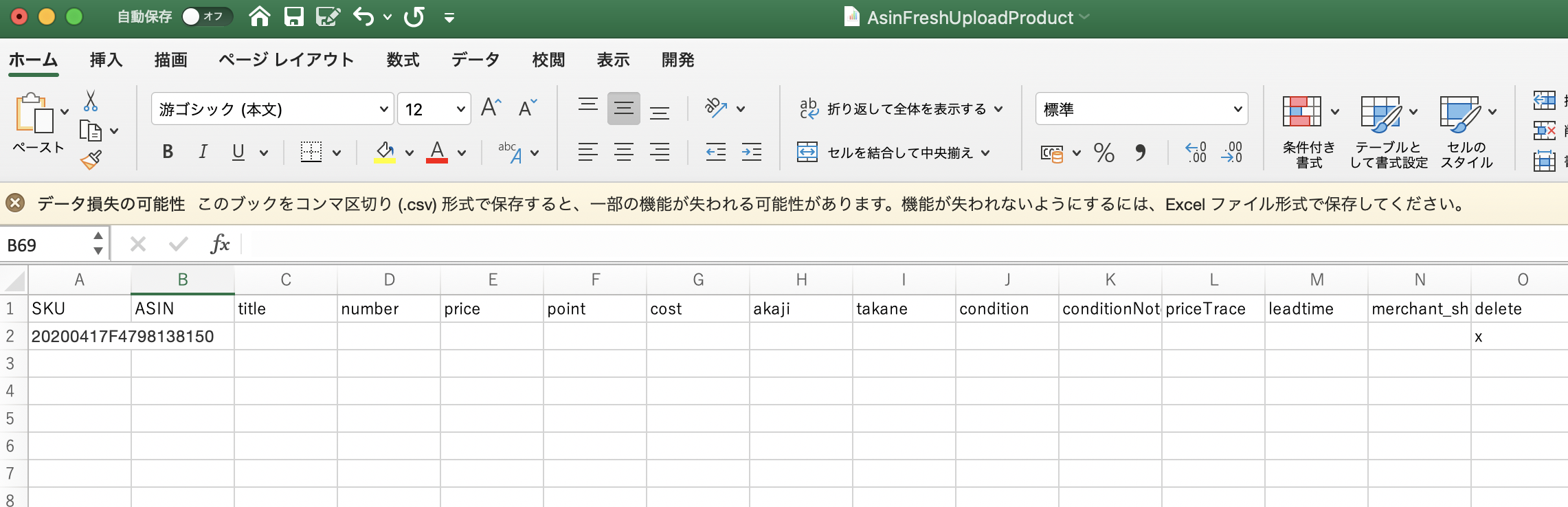Open the 開発 tab
The width and height of the screenshot is (1568, 507).
tap(678, 60)
